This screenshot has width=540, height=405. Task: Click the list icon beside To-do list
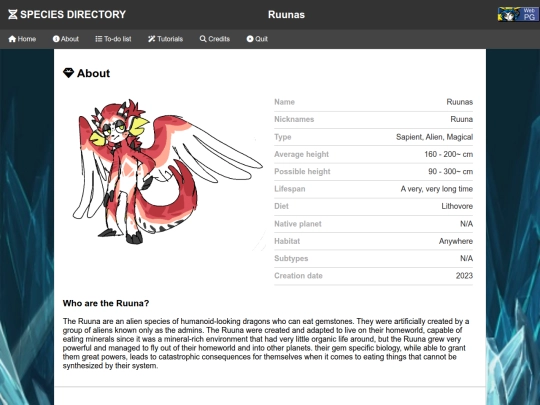tap(99, 39)
